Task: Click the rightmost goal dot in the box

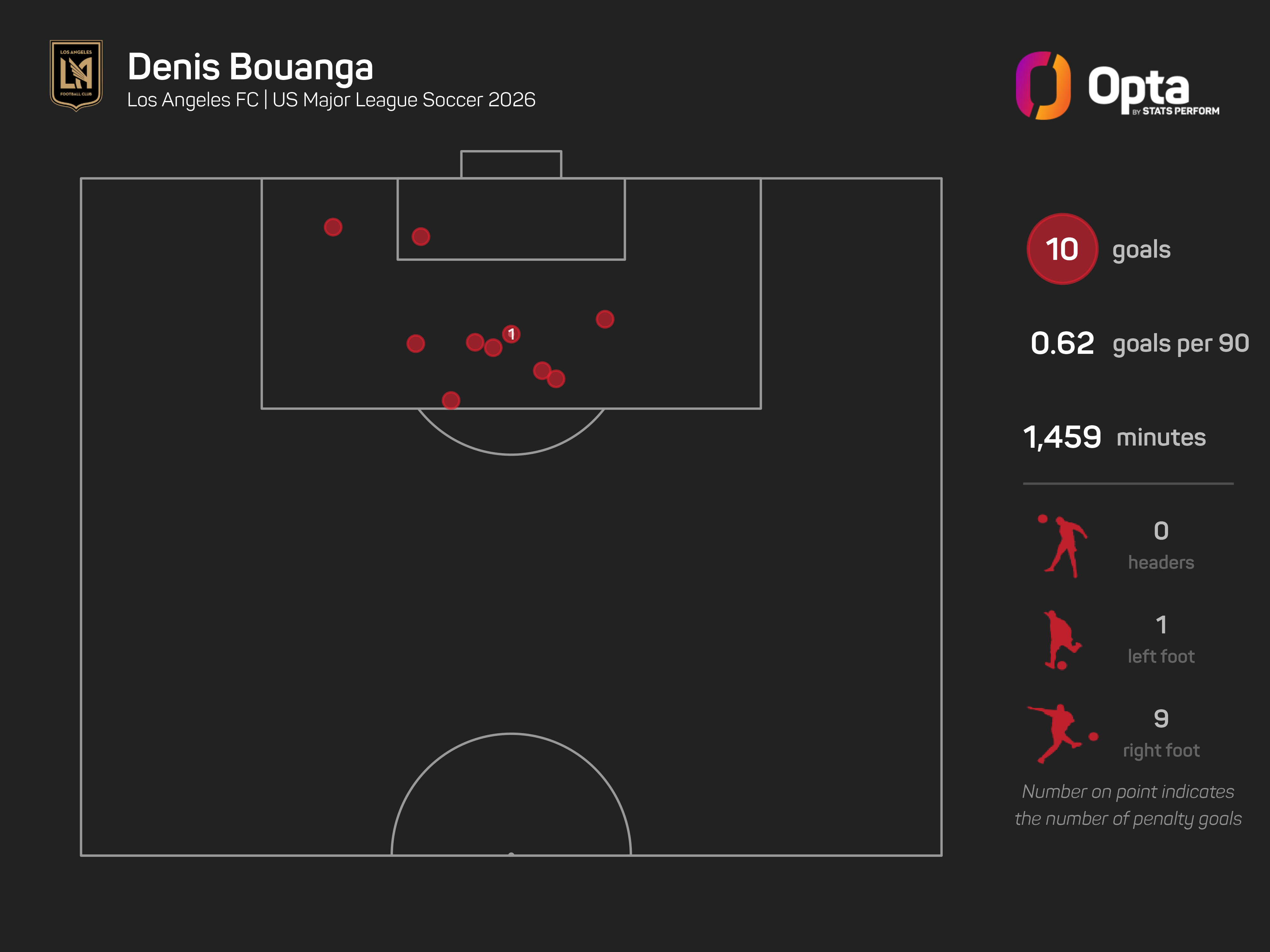Action: [x=605, y=319]
